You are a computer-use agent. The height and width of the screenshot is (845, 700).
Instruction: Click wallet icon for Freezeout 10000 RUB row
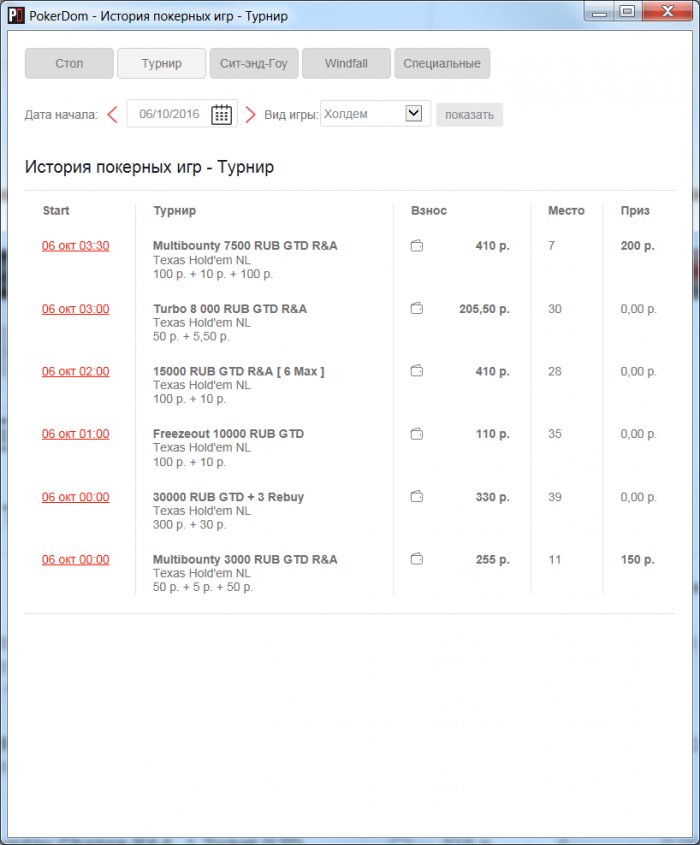417,434
